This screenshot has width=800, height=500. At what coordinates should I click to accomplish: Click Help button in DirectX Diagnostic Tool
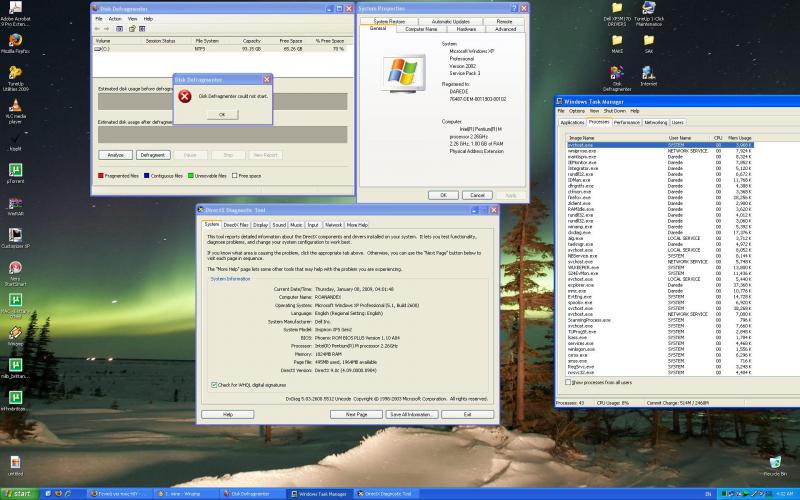(x=228, y=415)
